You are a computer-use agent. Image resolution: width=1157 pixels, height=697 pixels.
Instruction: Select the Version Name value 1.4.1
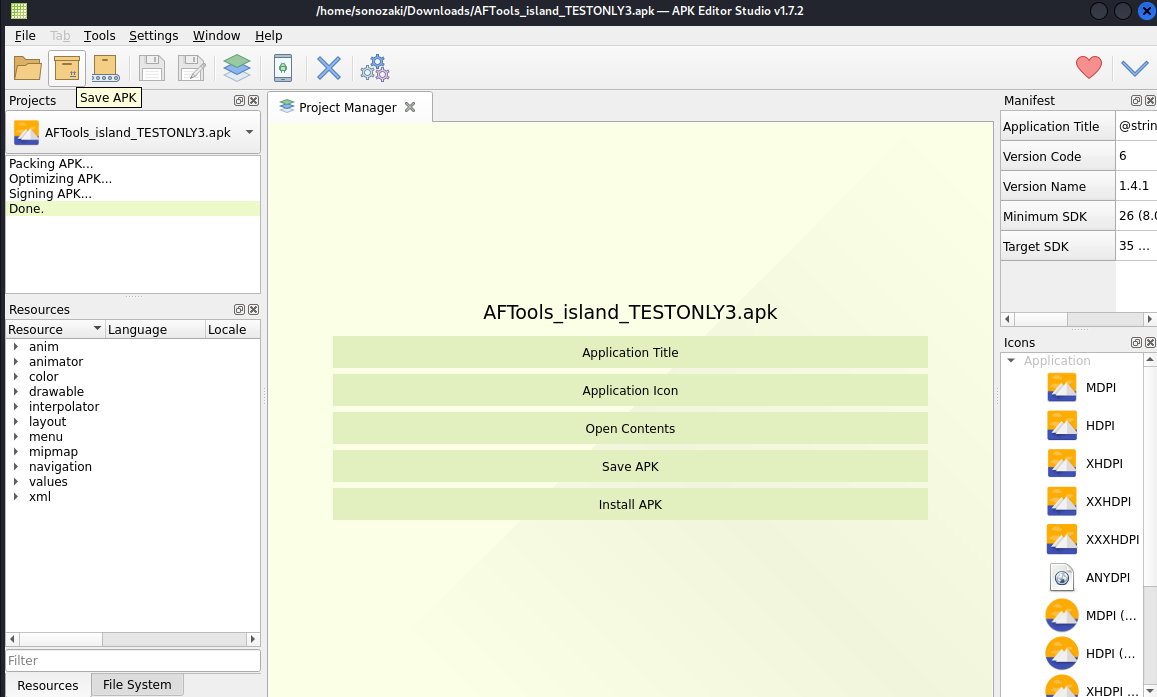click(x=1135, y=186)
